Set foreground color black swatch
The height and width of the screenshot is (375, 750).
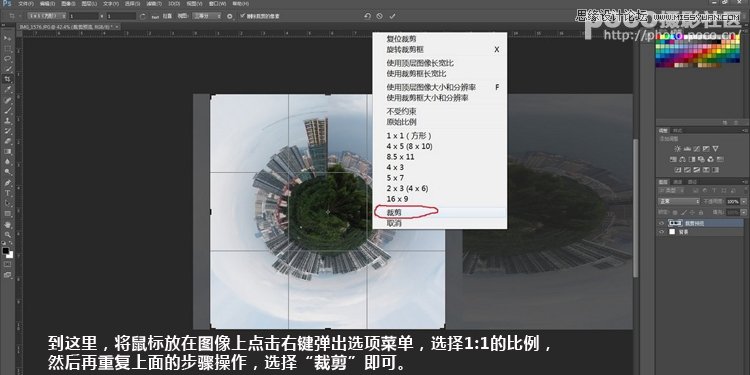[6, 251]
